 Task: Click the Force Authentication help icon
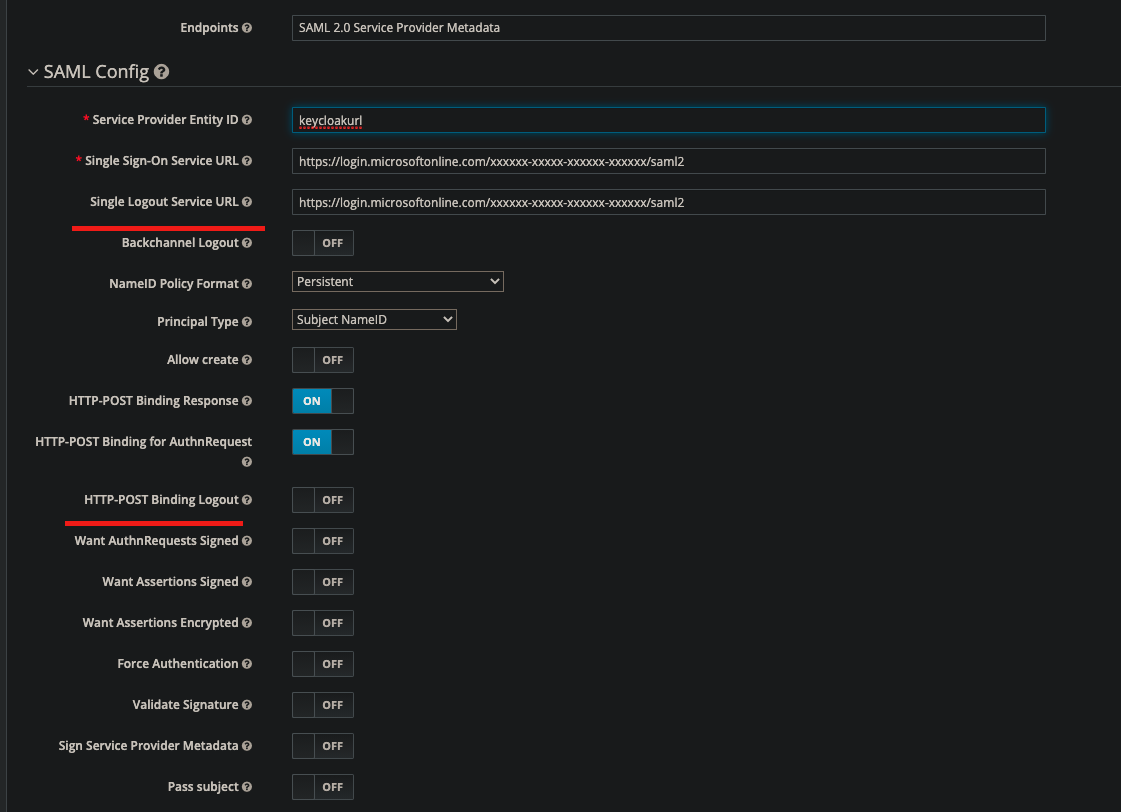[x=247, y=663]
